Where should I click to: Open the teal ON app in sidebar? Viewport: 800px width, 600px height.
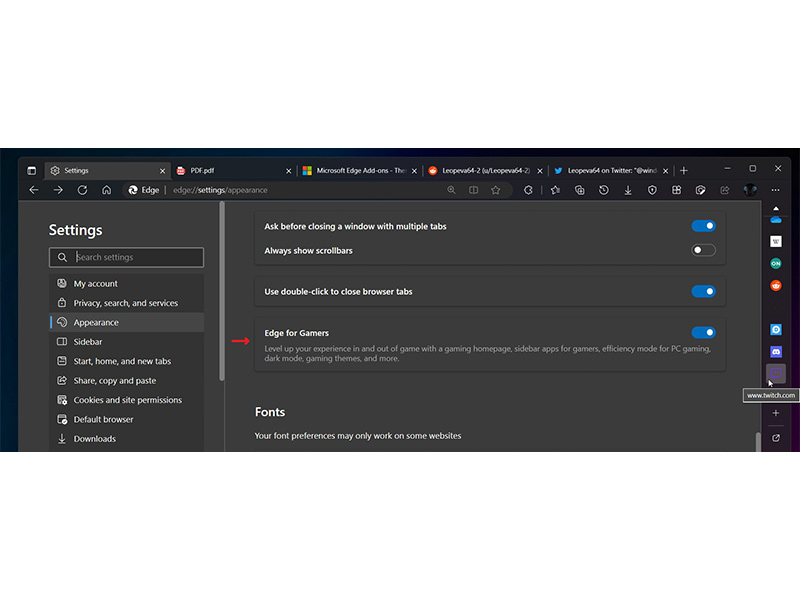(x=776, y=263)
